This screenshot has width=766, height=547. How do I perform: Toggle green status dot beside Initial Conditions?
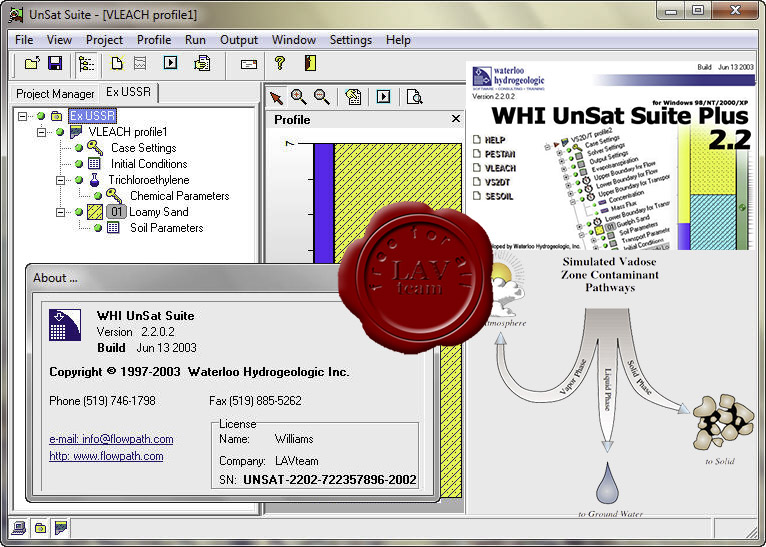point(79,164)
